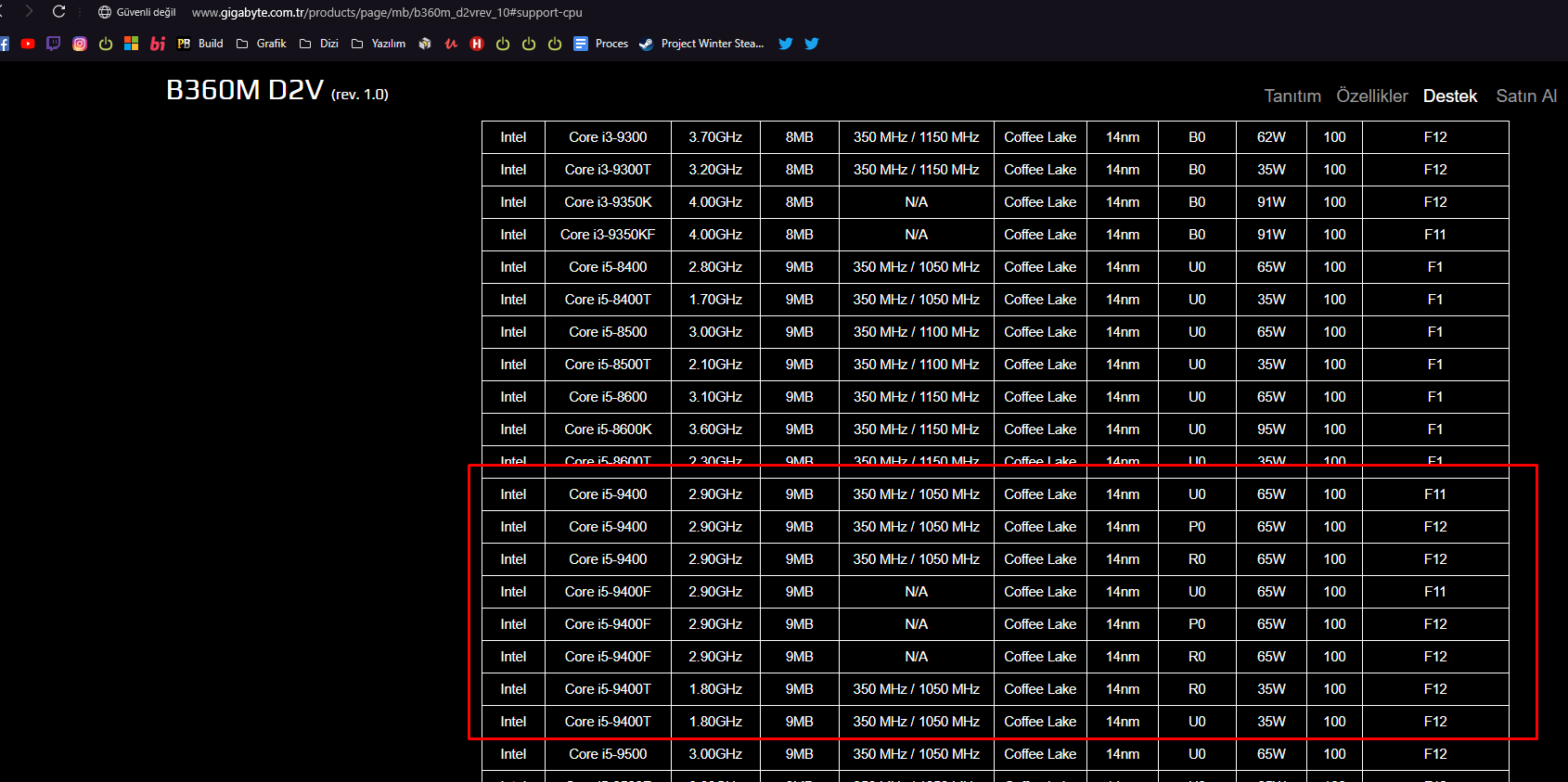The height and width of the screenshot is (782, 1568).
Task: Open the orange 'bi' bookmark
Action: [x=158, y=44]
